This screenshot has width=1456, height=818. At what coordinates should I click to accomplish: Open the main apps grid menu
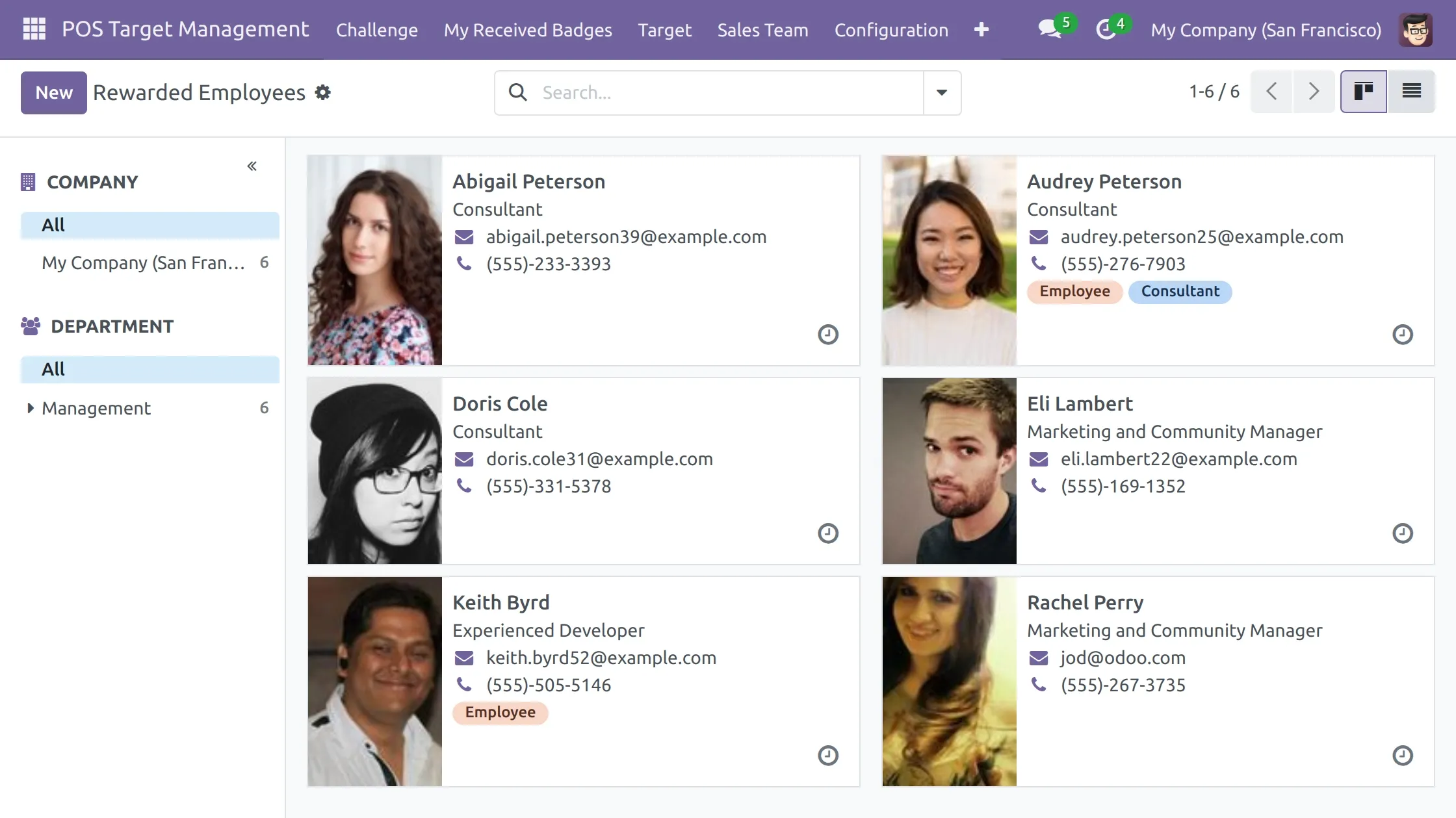(x=34, y=29)
